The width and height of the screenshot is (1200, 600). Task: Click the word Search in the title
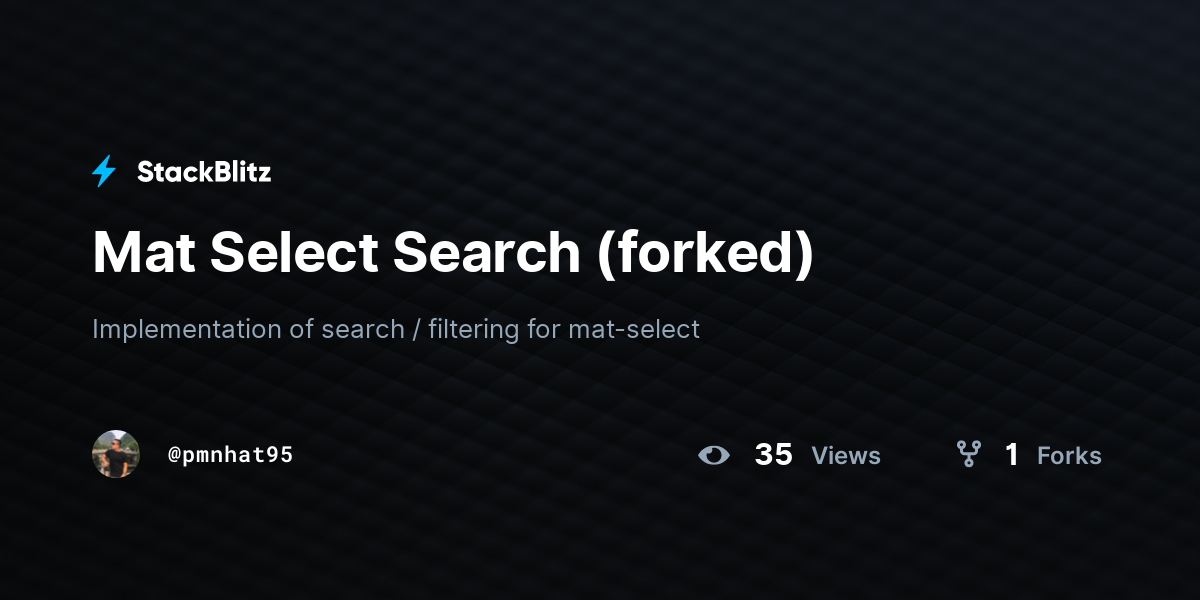tap(487, 253)
